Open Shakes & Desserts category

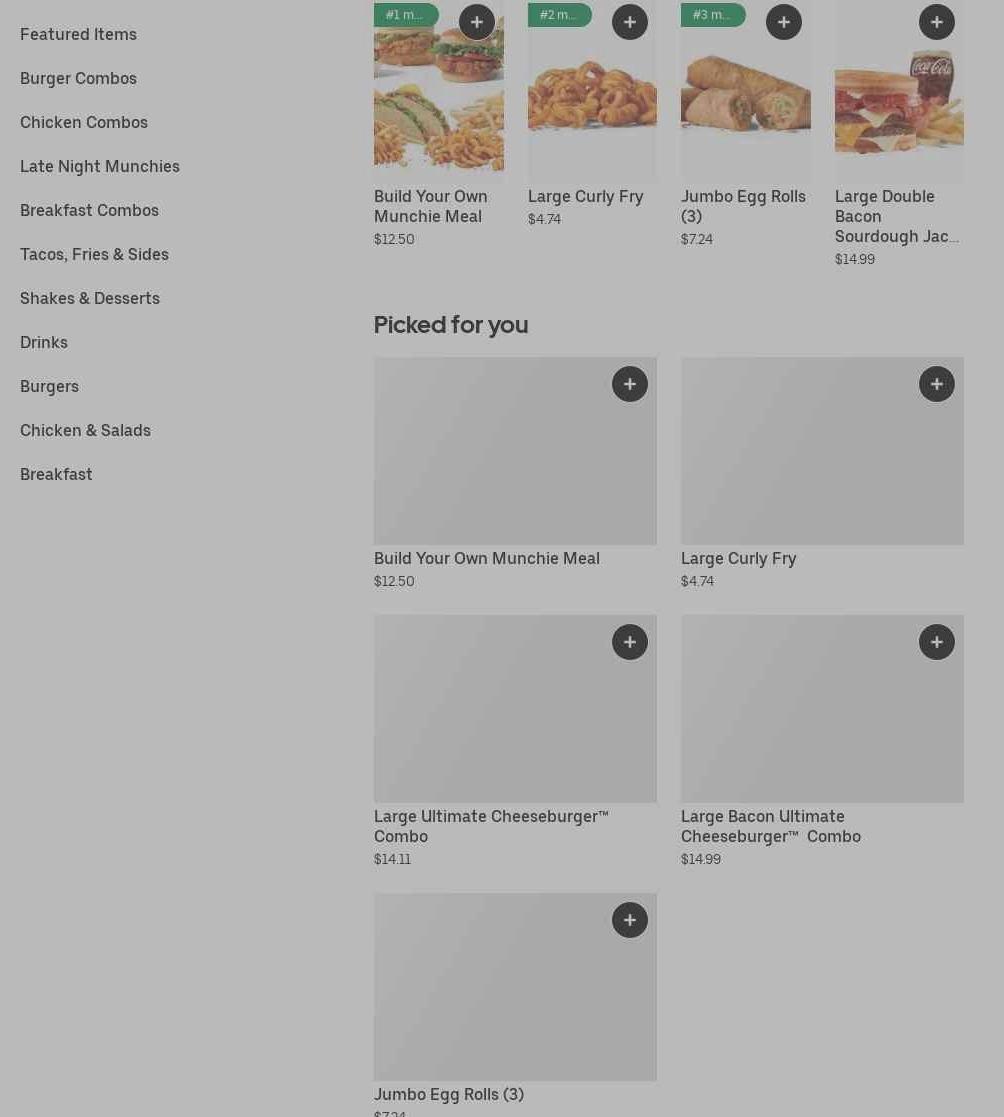coord(90,298)
